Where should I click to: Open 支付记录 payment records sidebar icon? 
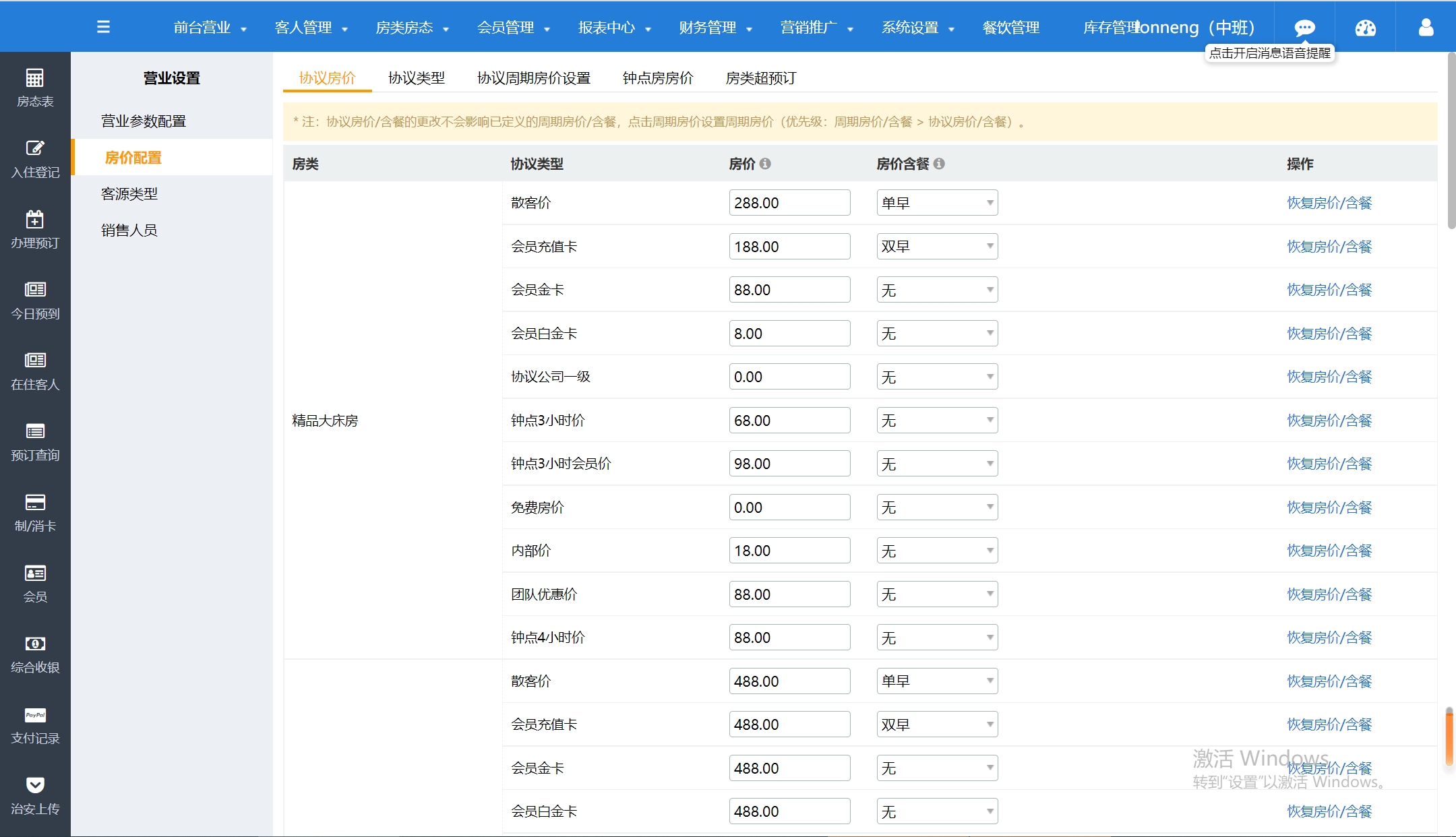pyautogui.click(x=35, y=725)
